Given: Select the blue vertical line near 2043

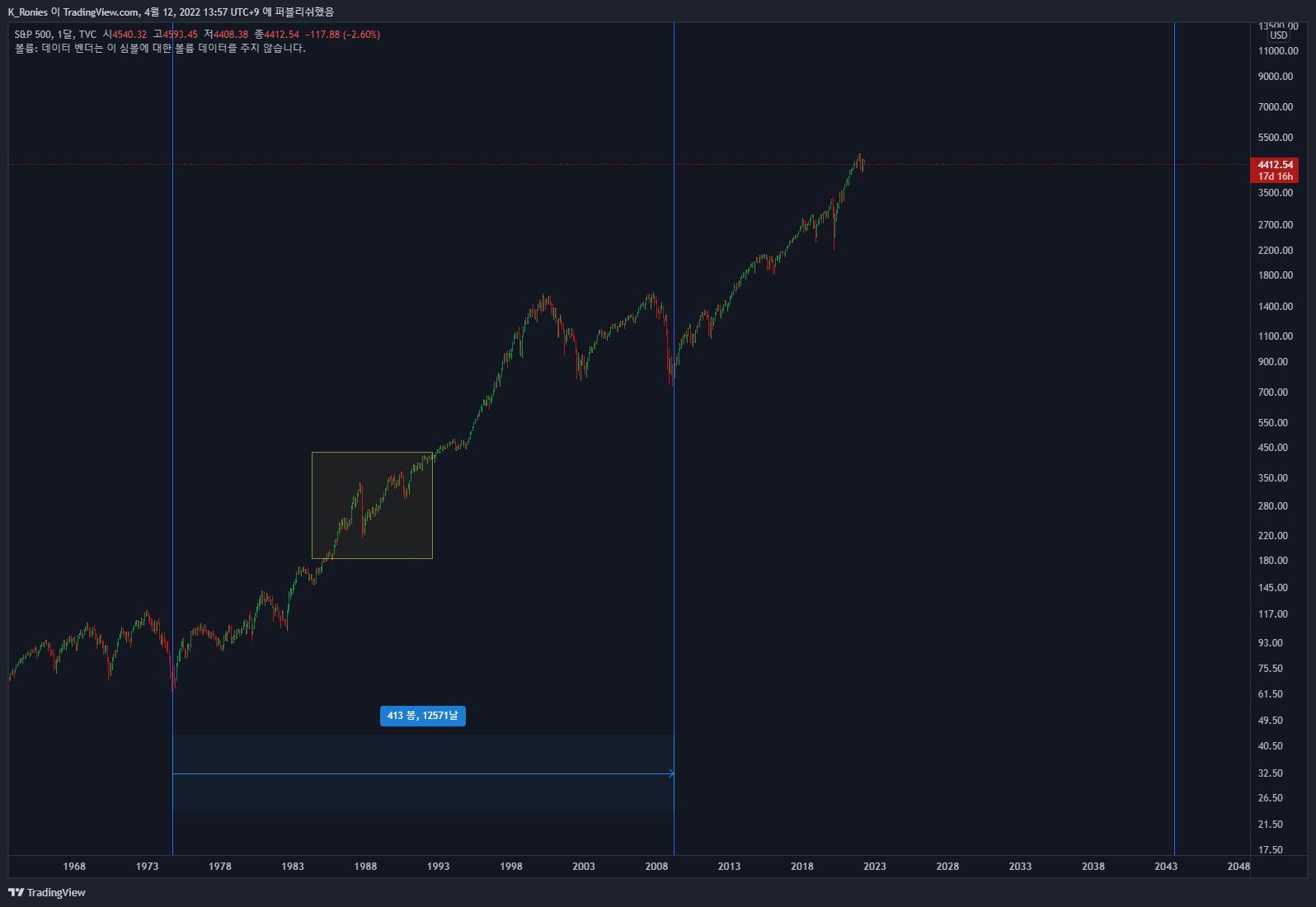Looking at the screenshot, I should pyautogui.click(x=1174, y=437).
